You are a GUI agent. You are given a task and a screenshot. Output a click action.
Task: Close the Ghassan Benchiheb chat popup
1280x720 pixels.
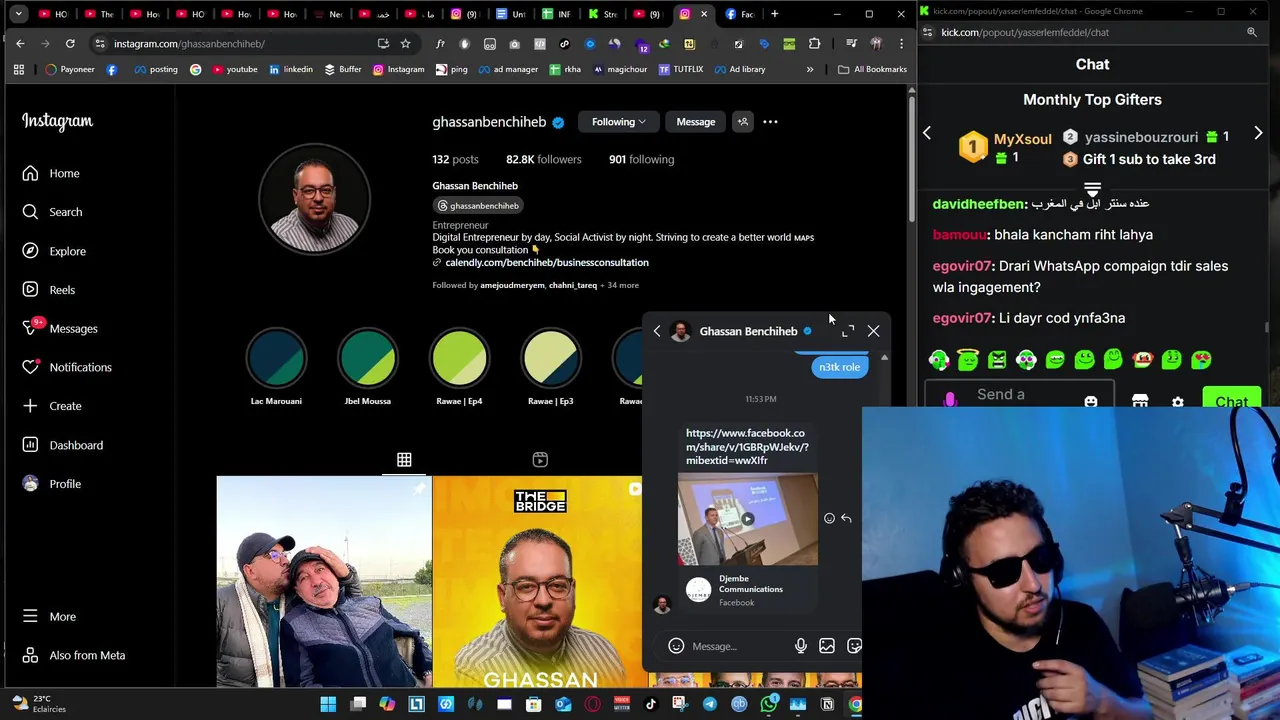point(873,331)
